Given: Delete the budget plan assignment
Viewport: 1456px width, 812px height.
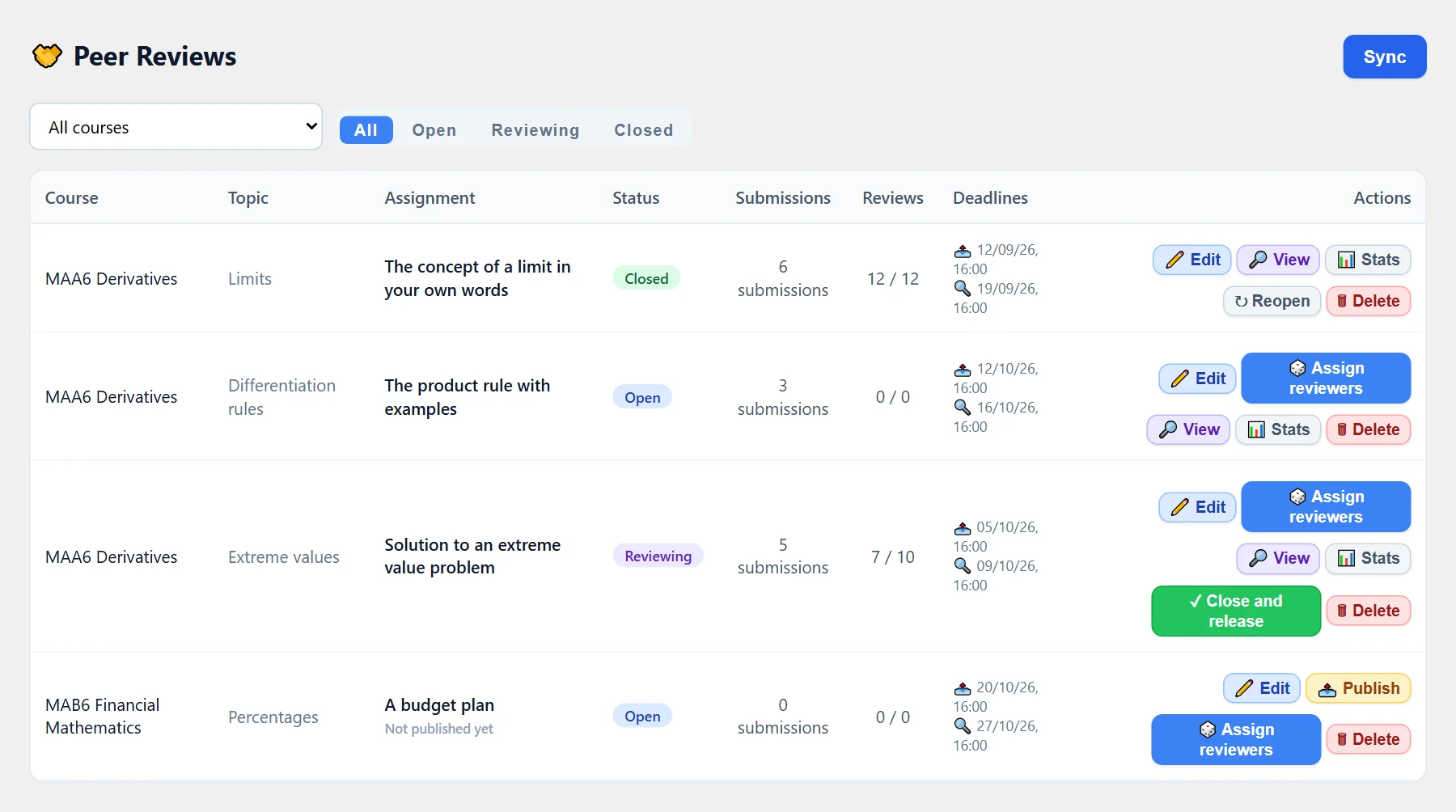Looking at the screenshot, I should coord(1368,739).
